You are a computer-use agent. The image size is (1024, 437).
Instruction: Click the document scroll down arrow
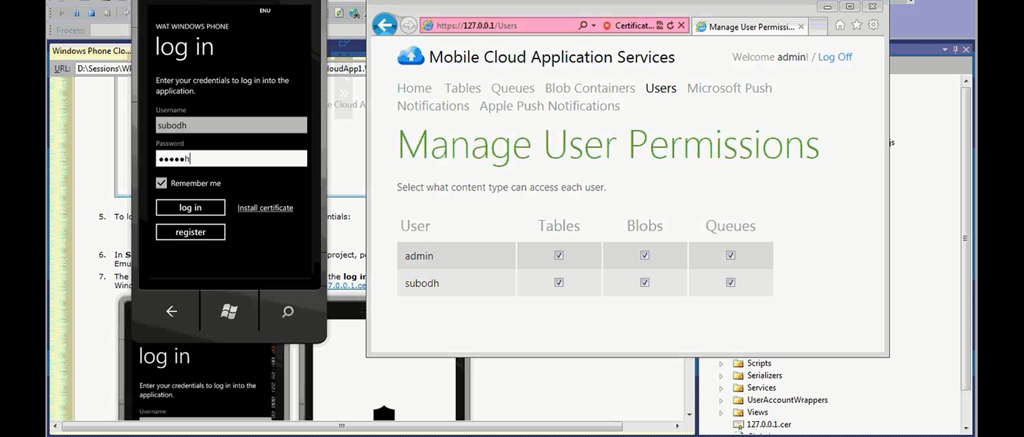tap(690, 414)
